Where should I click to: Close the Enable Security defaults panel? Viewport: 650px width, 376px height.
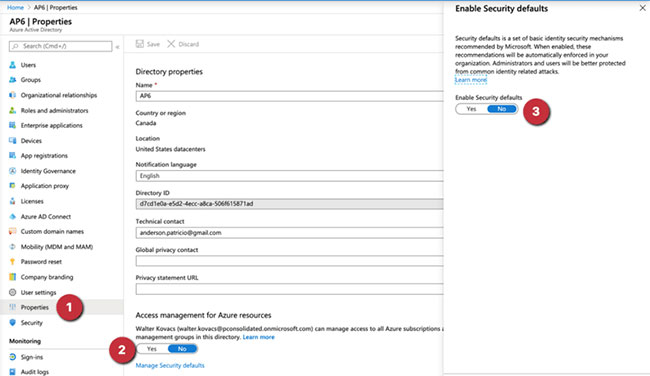point(642,8)
